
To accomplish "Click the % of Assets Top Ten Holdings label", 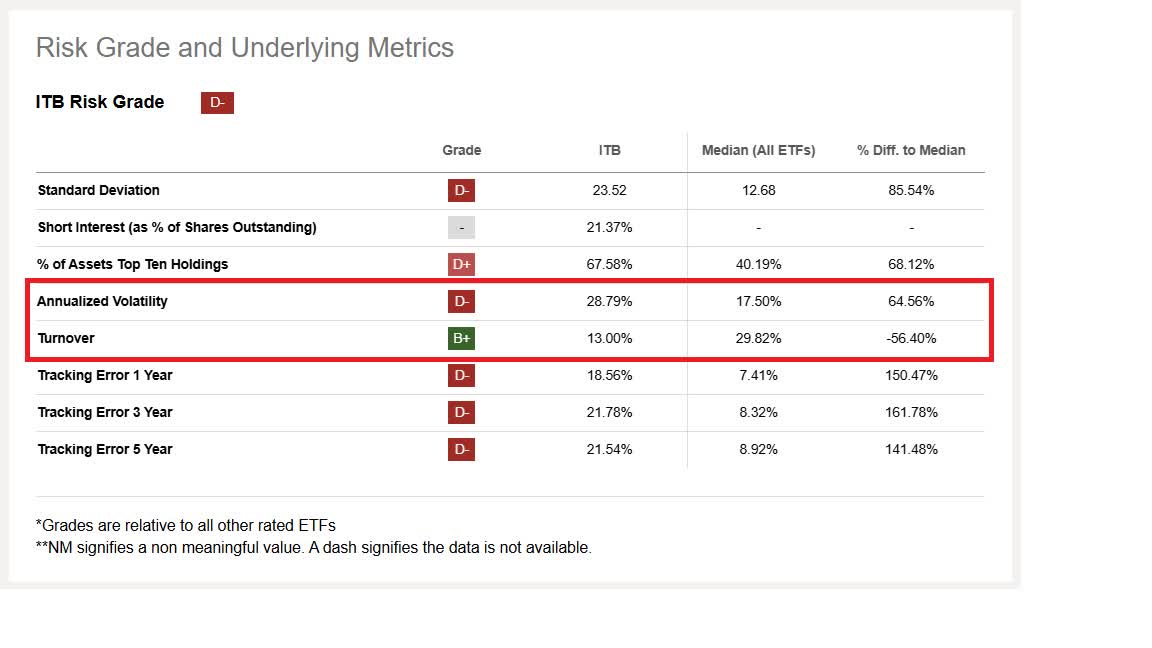I will point(133,264).
